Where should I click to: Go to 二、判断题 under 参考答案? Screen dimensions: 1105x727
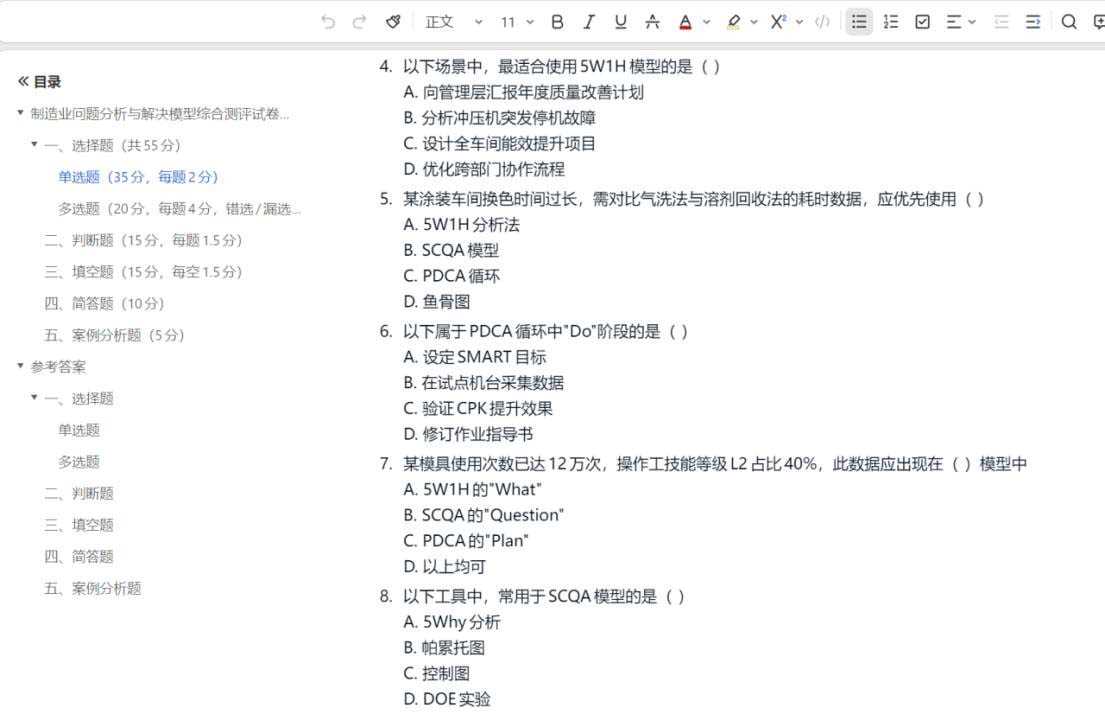tap(79, 494)
